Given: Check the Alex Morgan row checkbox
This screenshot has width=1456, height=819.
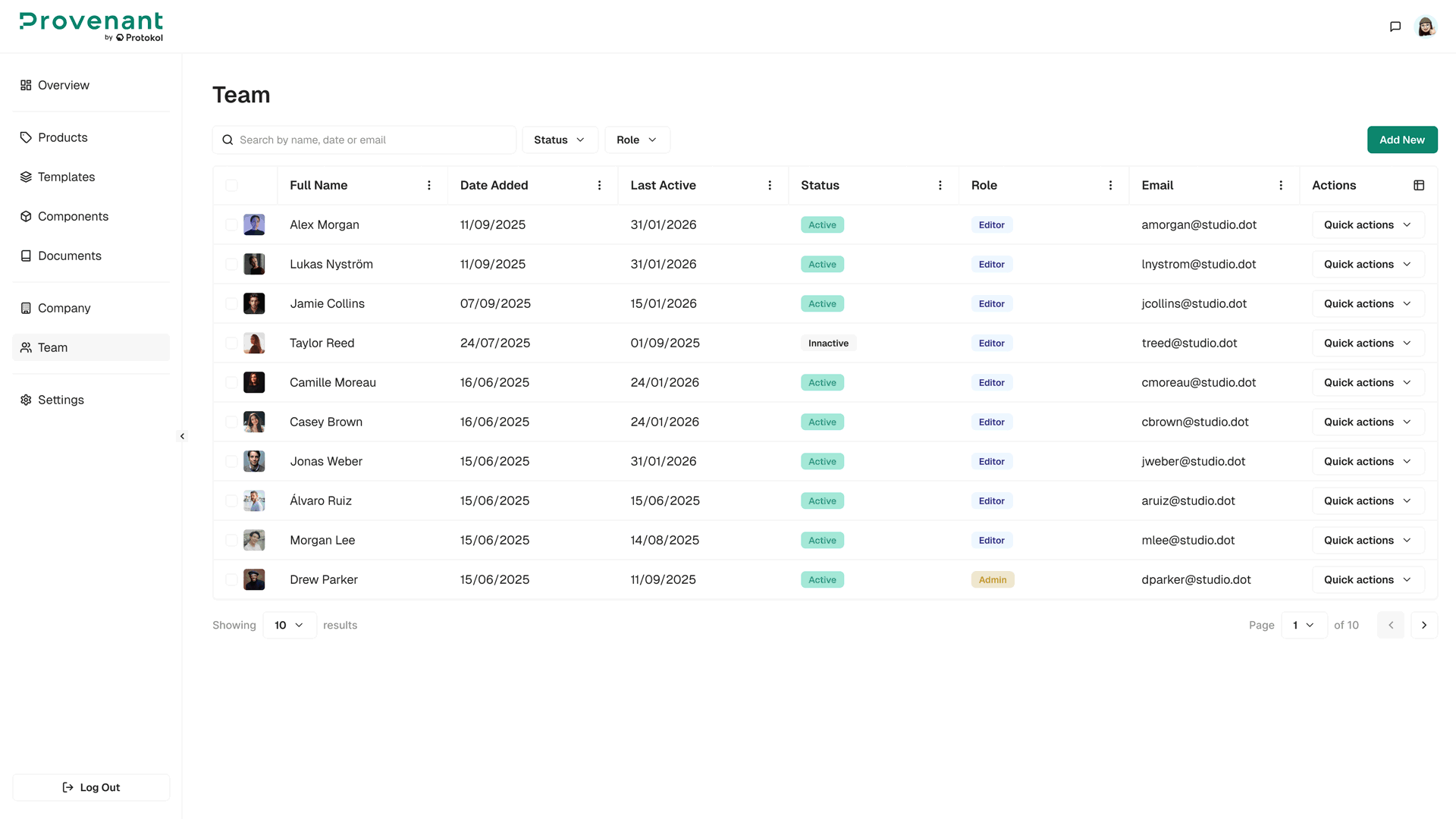Looking at the screenshot, I should click(231, 224).
